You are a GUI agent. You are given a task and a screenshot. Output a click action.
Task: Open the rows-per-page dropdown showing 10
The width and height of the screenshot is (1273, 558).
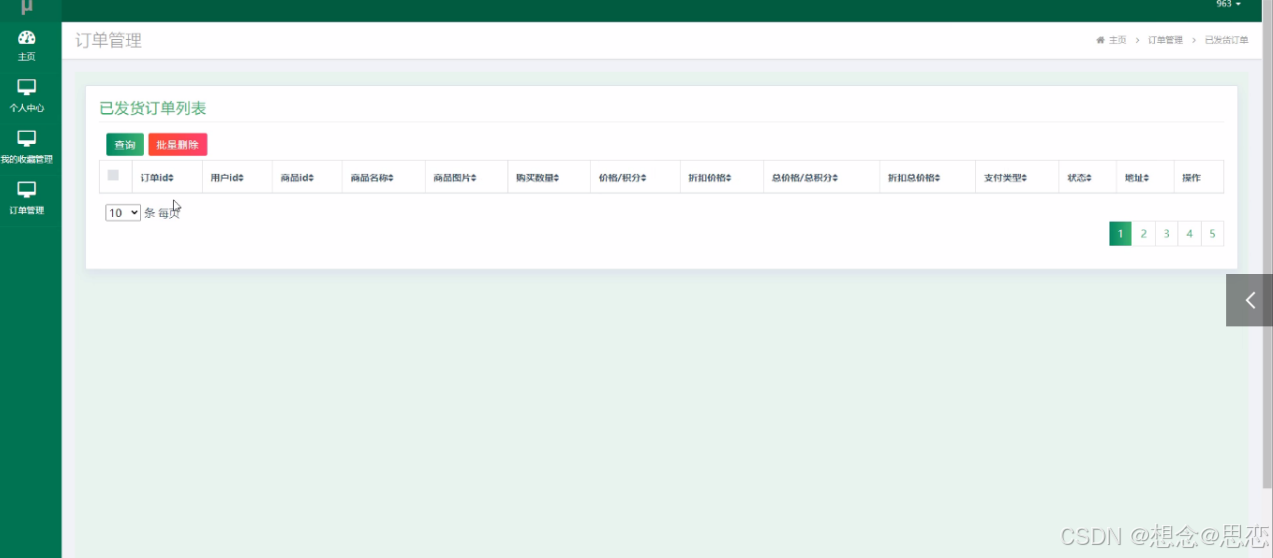[x=123, y=213]
